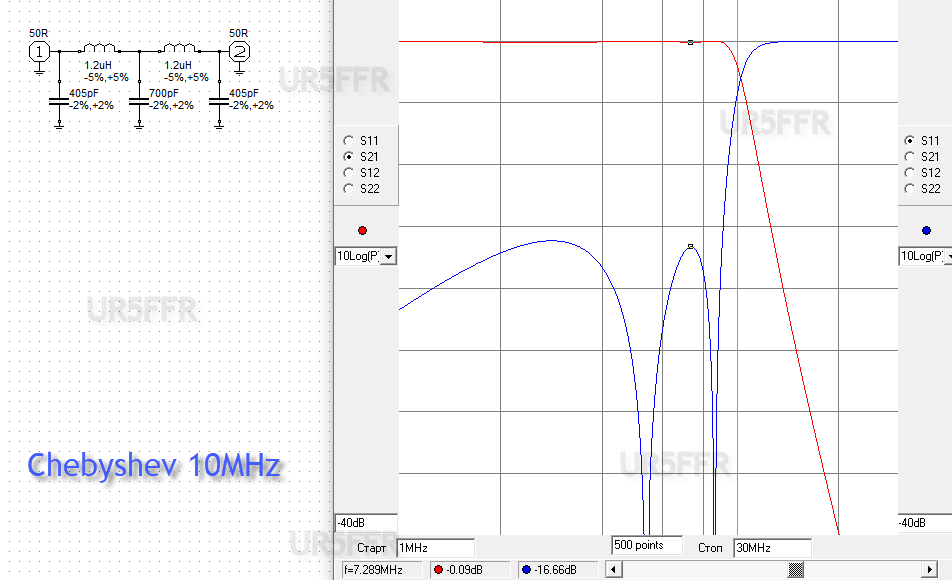Open the right 10Log(P) scale dropdown

point(945,257)
